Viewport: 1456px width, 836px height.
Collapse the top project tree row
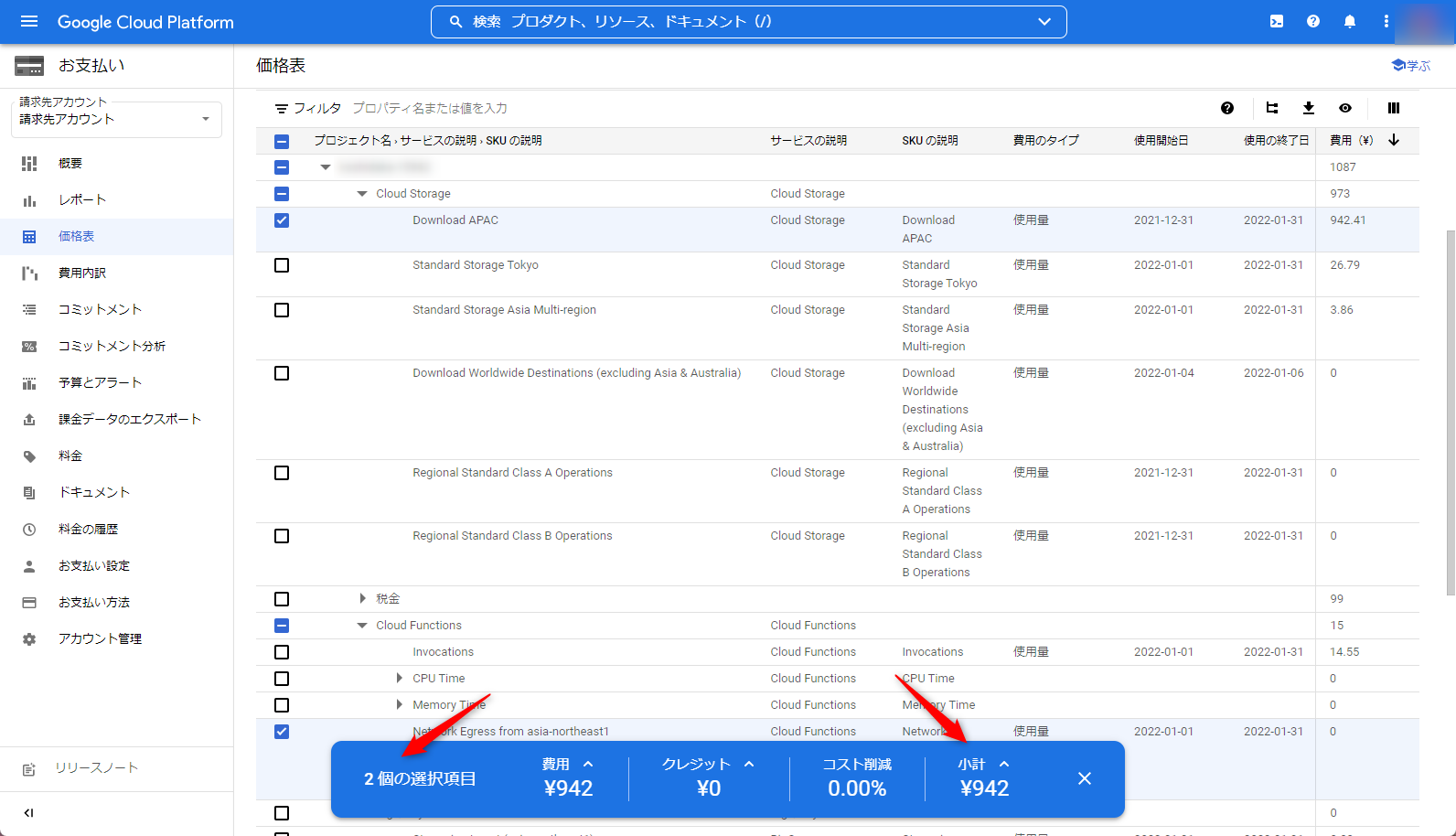(326, 167)
